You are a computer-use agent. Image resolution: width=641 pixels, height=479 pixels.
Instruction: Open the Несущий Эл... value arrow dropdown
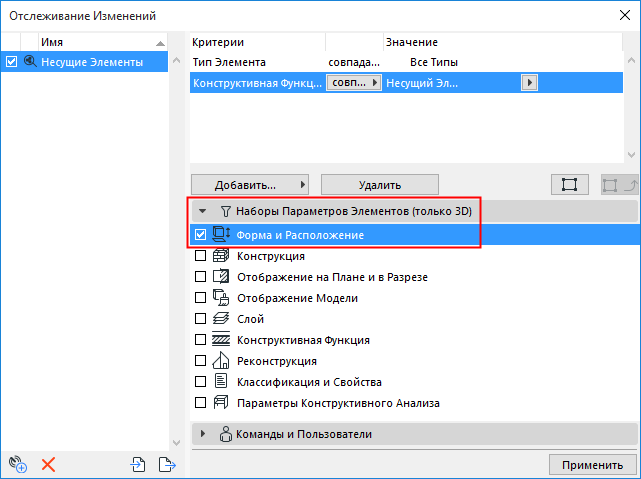pyautogui.click(x=530, y=84)
